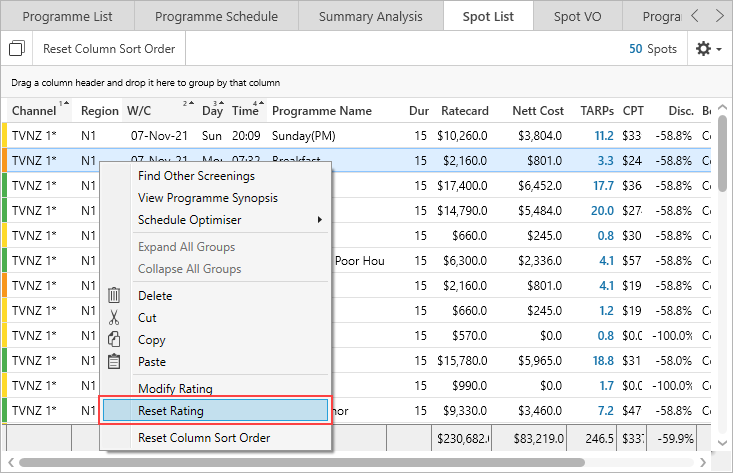Image resolution: width=733 pixels, height=473 pixels.
Task: Choose Modify Rating menu entry
Action: click(175, 388)
